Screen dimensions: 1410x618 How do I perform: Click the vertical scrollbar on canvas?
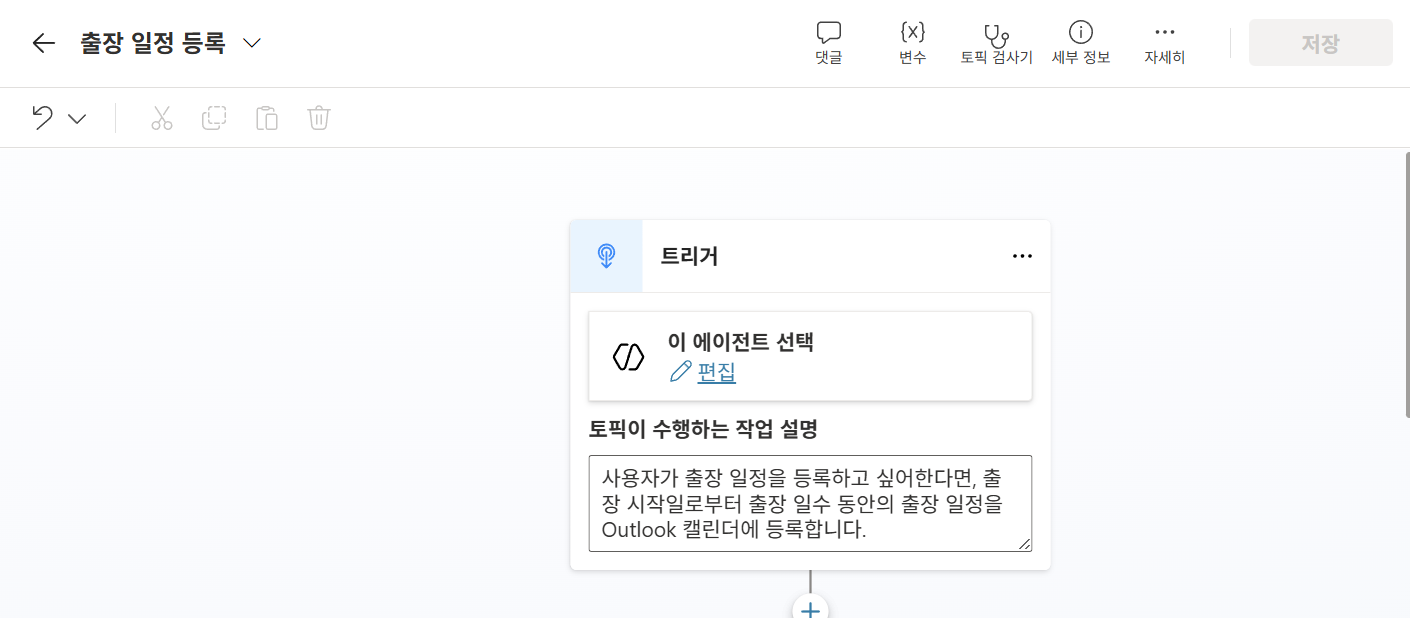[1406, 285]
